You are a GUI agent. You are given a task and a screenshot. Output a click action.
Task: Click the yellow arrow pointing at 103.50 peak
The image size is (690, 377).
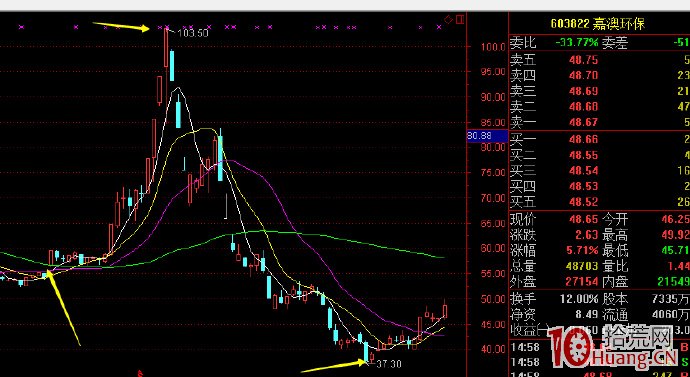(x=121, y=26)
